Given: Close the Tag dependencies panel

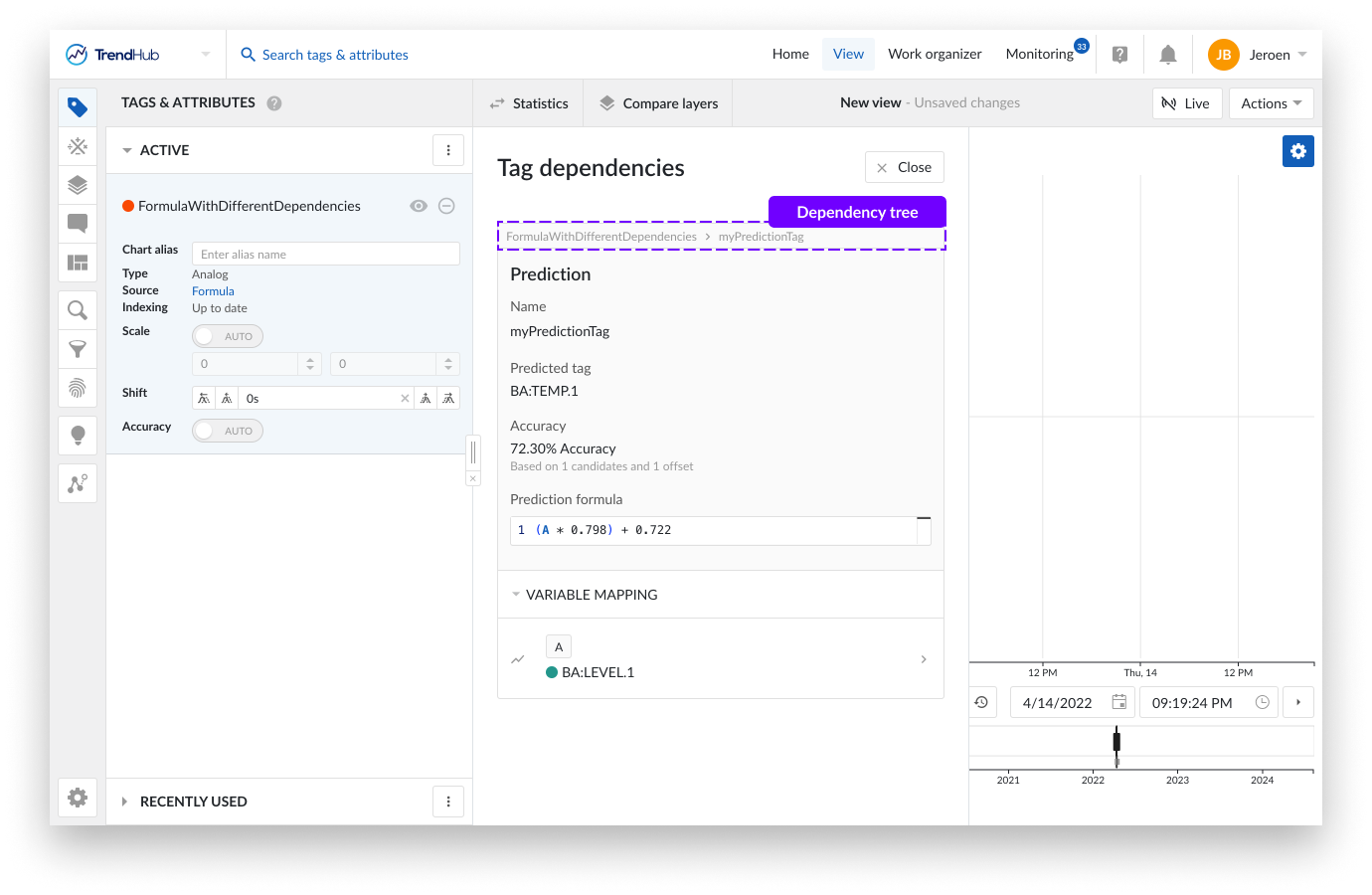Looking at the screenshot, I should click(x=904, y=167).
